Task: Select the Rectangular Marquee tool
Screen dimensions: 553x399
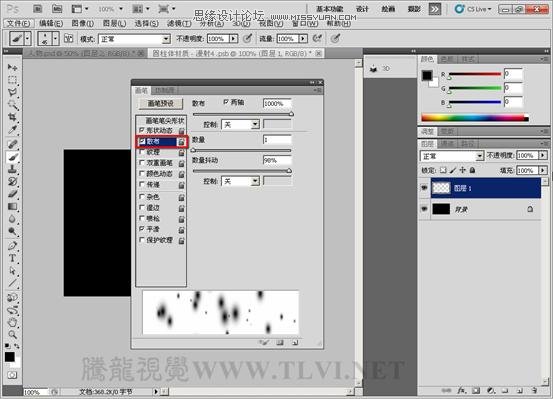Action: tap(12, 80)
